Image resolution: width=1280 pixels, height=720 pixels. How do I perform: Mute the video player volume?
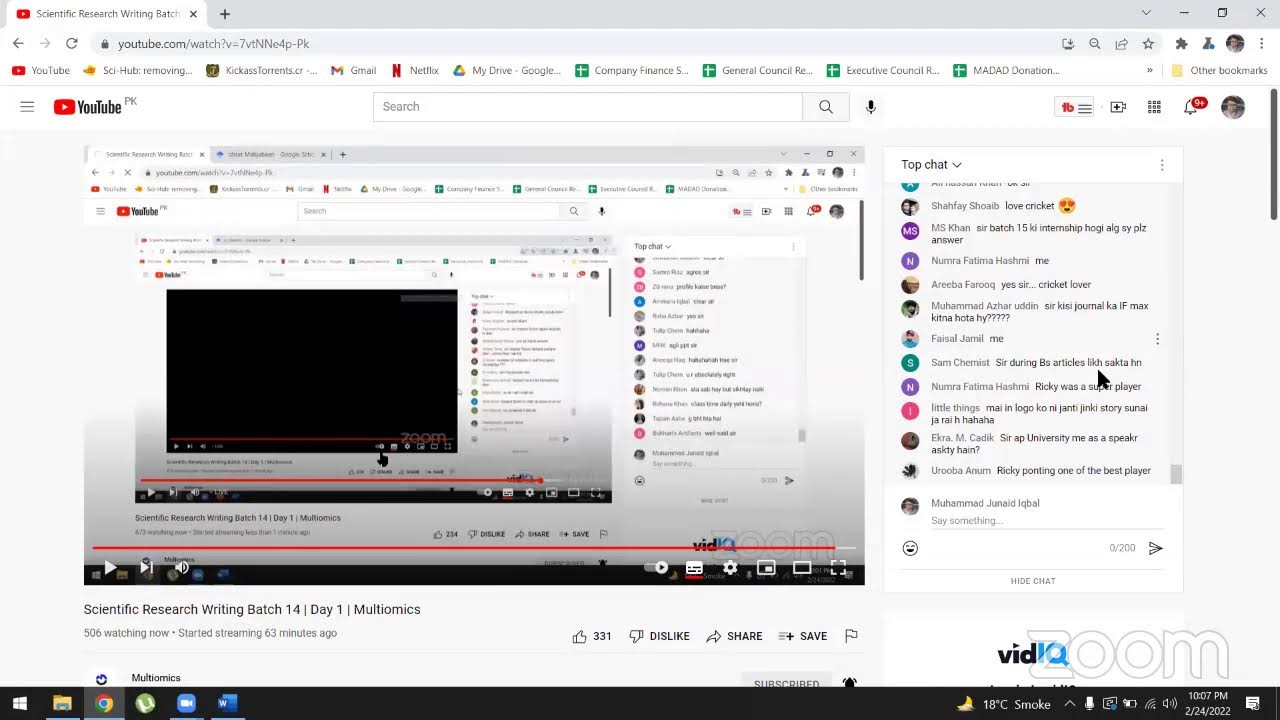tap(182, 568)
